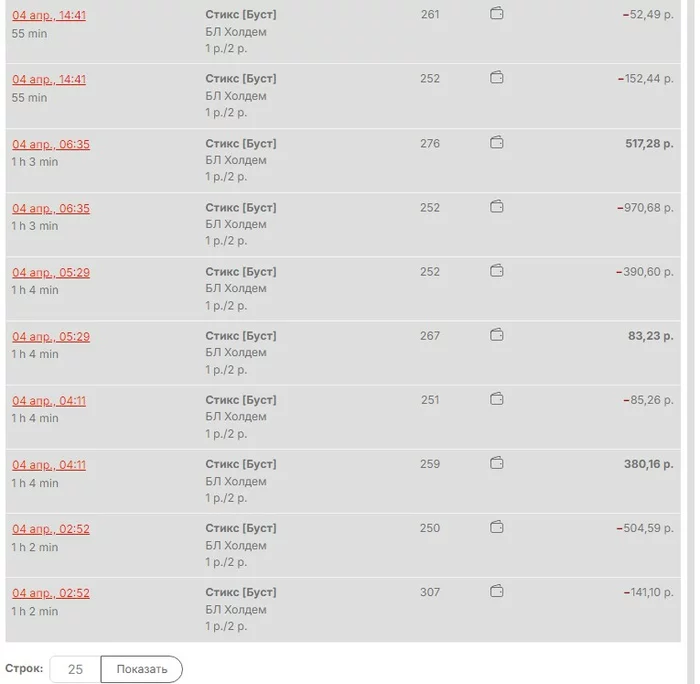Open 04 апр., 06:35 link showing −970,68 р.
Screen dimensions: 700x684
click(x=51, y=208)
